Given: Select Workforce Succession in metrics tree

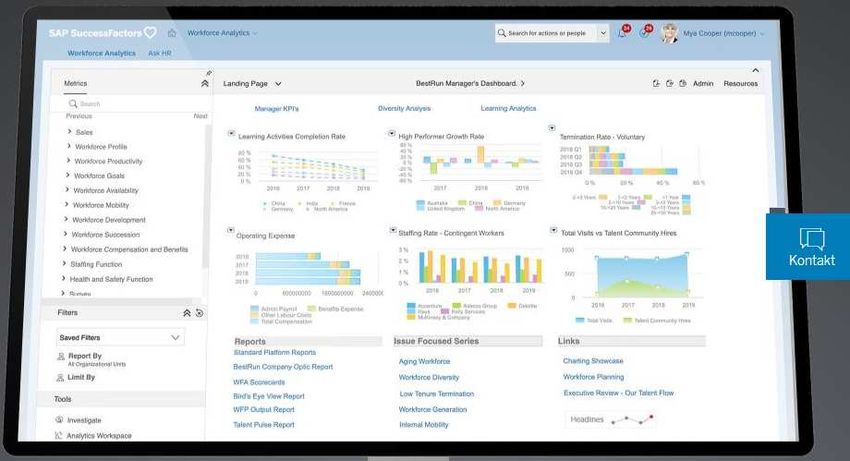Looking at the screenshot, I should [x=106, y=234].
